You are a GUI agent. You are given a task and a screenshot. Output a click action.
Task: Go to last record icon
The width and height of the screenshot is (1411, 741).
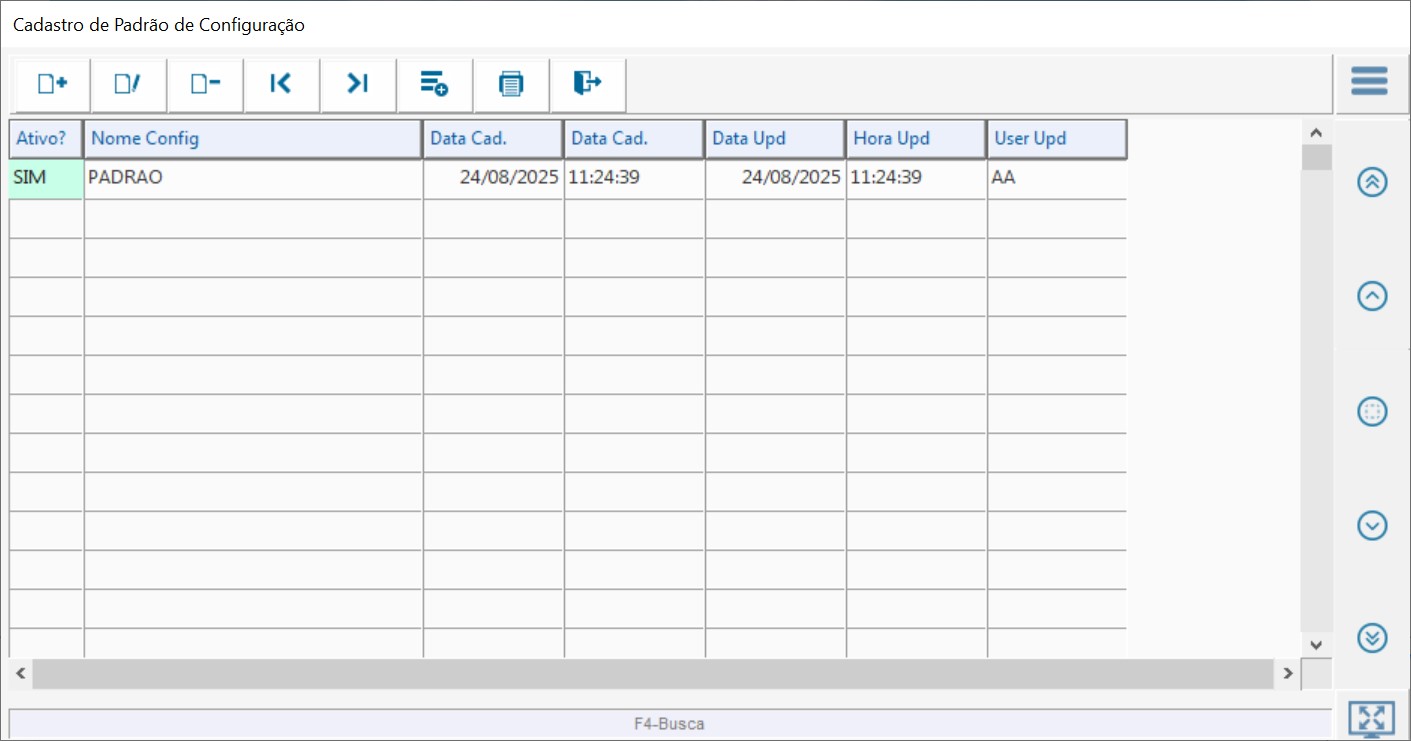click(x=358, y=84)
